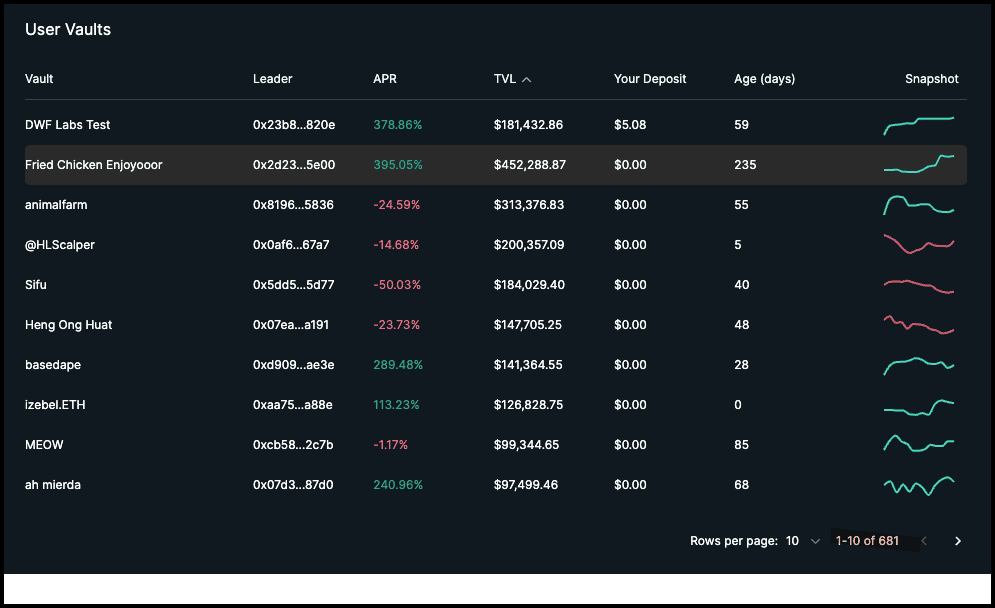This screenshot has width=995, height=608.
Task: Sort by Your Deposit column header
Action: click(x=650, y=79)
